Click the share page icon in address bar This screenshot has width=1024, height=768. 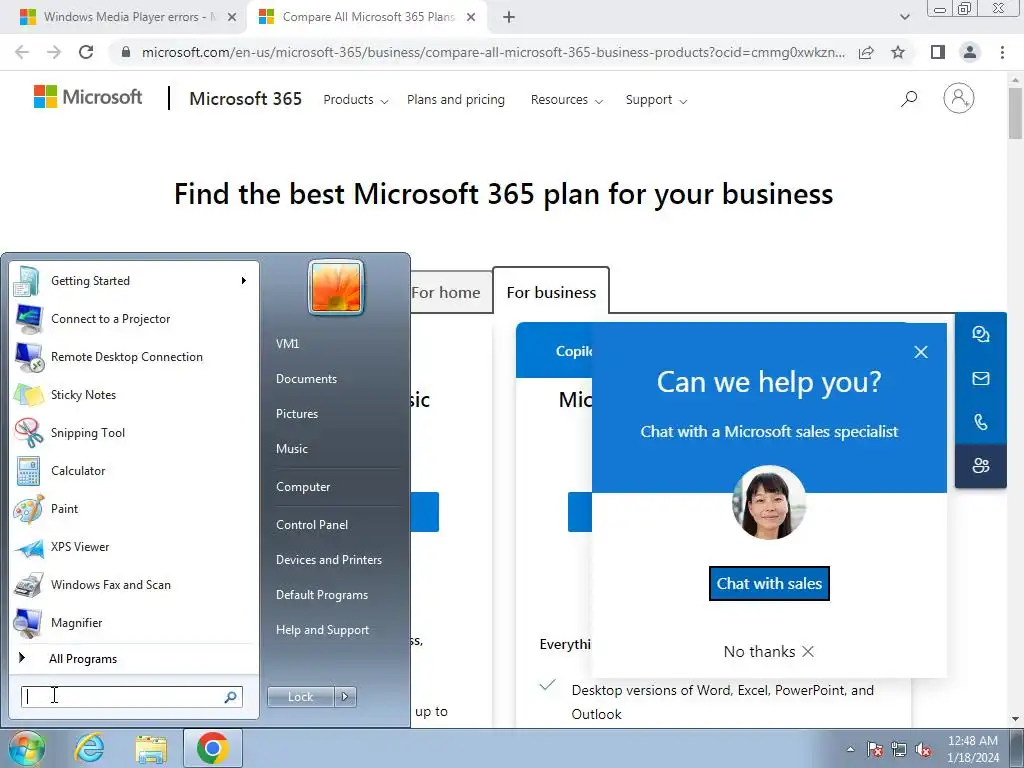866,52
